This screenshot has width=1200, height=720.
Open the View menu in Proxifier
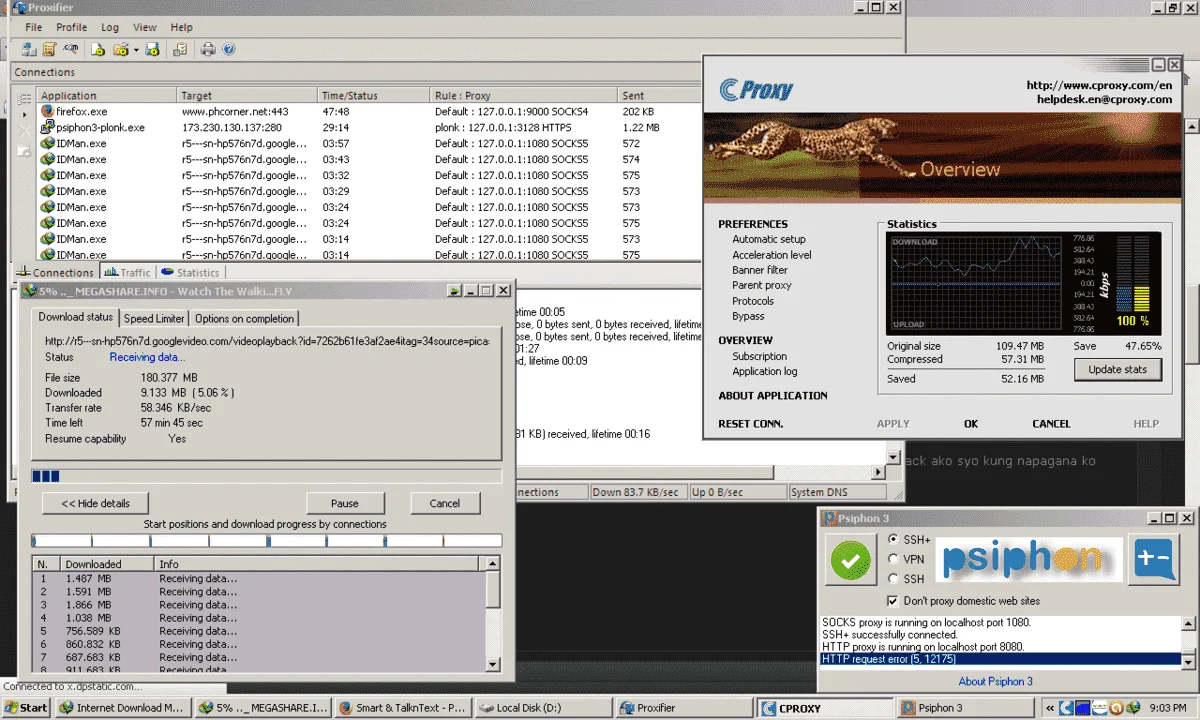click(145, 27)
